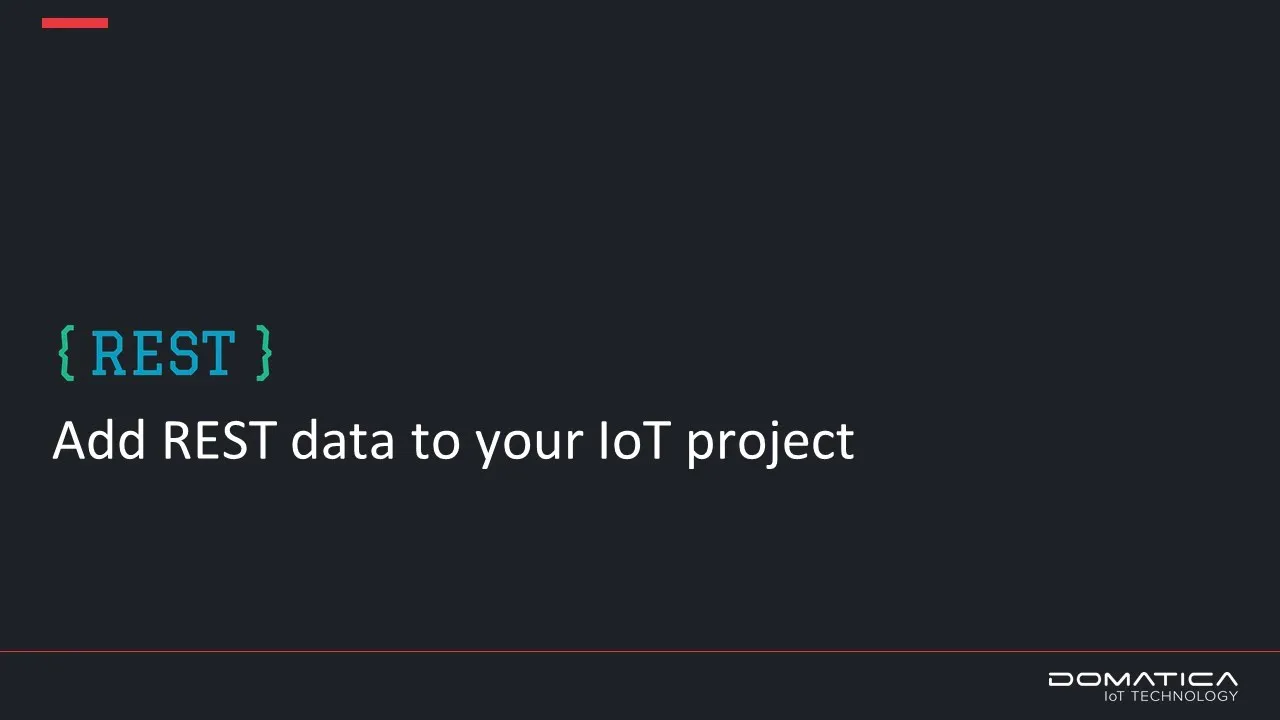Click the word TECHNOLOGY under the logo
Screen dimensions: 1280x720
1184,696
